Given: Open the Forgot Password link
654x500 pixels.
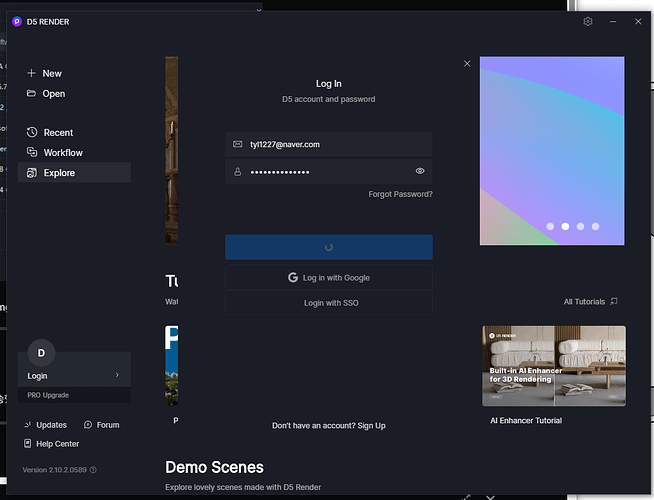Looking at the screenshot, I should click(x=400, y=194).
